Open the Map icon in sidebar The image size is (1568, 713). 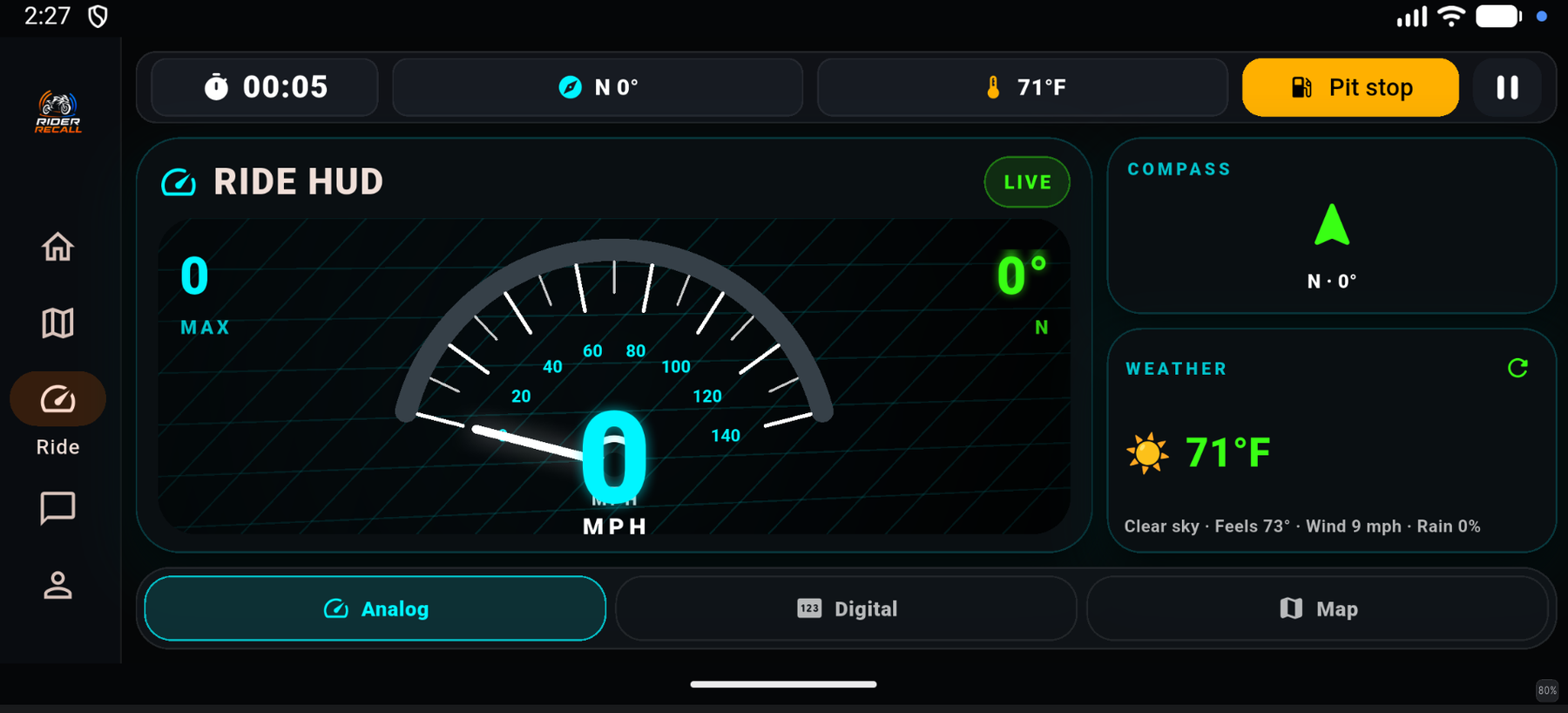click(57, 323)
